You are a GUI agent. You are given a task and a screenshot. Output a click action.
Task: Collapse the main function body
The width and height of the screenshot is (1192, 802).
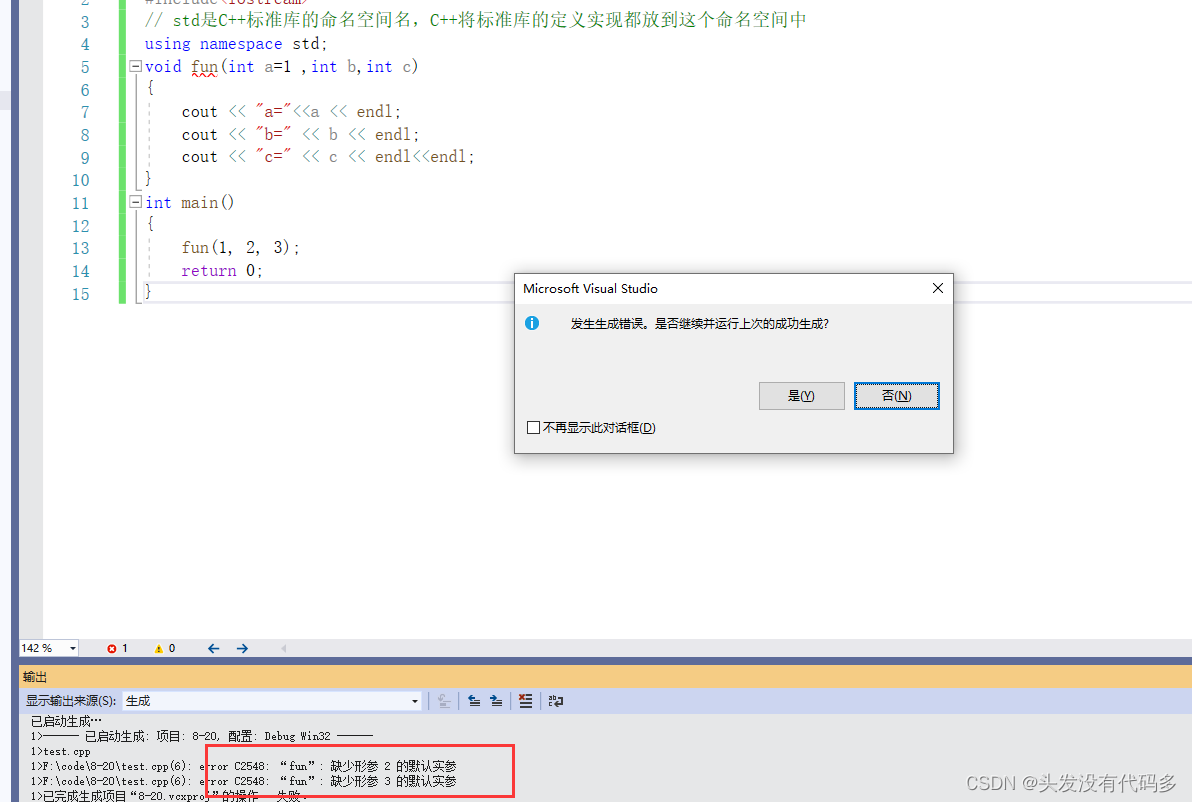point(133,202)
